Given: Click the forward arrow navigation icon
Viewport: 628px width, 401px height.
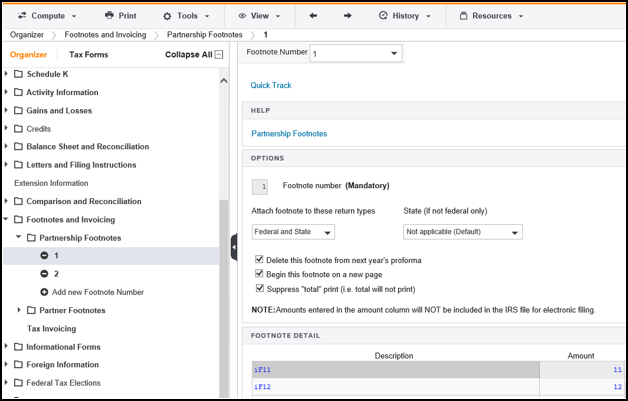Looking at the screenshot, I should click(x=348, y=16).
